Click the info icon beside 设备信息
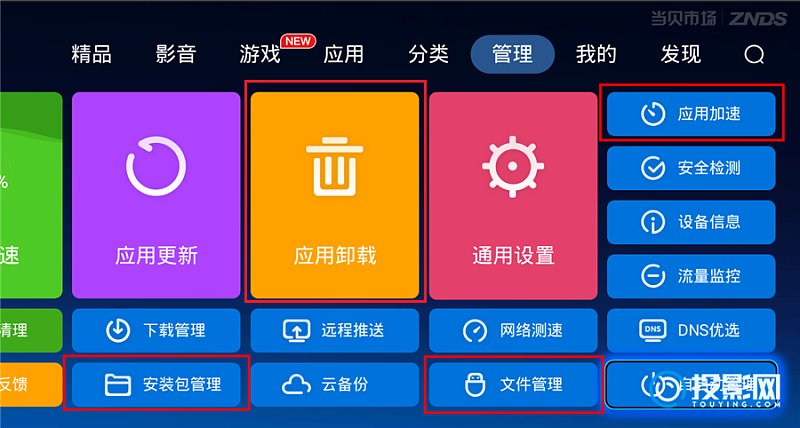 click(653, 222)
